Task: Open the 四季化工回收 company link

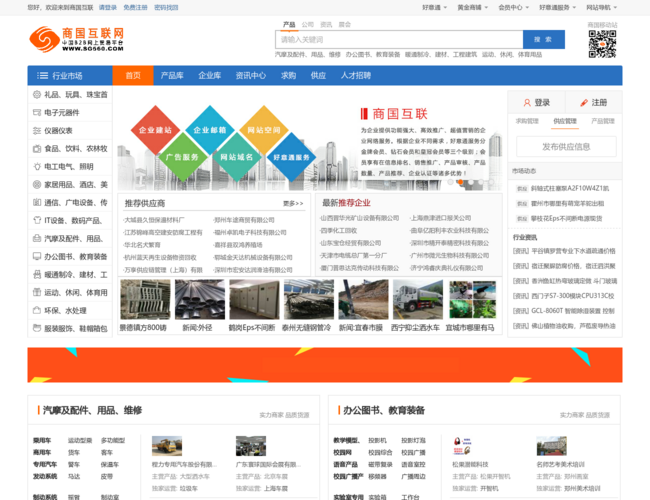Action: pyautogui.click(x=339, y=231)
